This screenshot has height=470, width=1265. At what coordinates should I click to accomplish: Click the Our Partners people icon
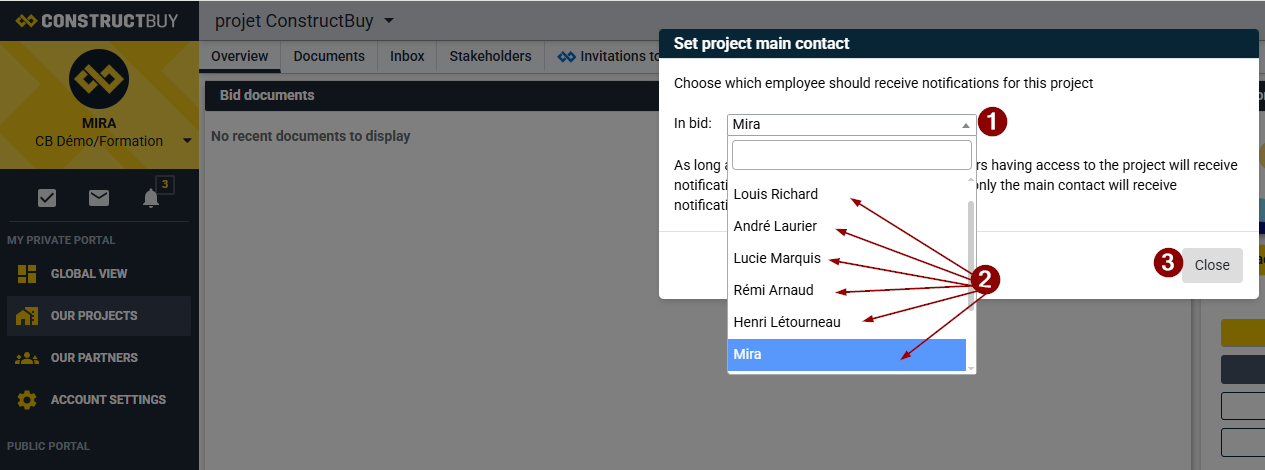point(27,358)
